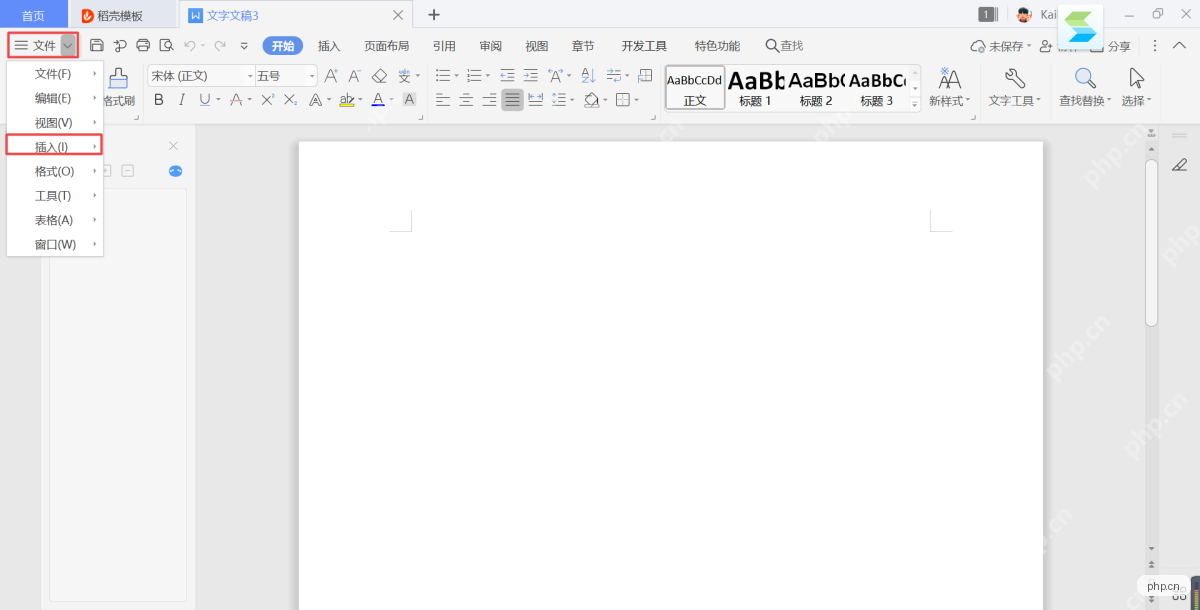
Task: Center align the text
Action: 465,99
